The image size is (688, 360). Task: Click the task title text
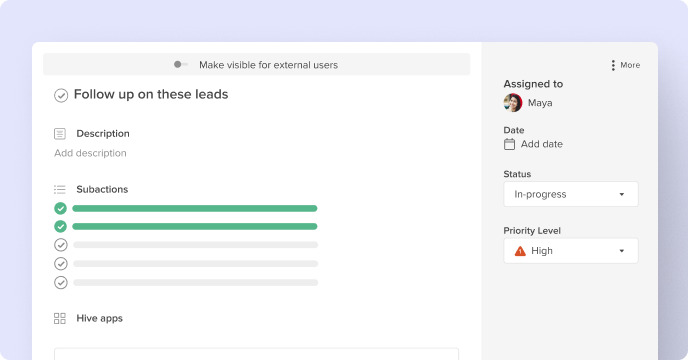coord(151,94)
